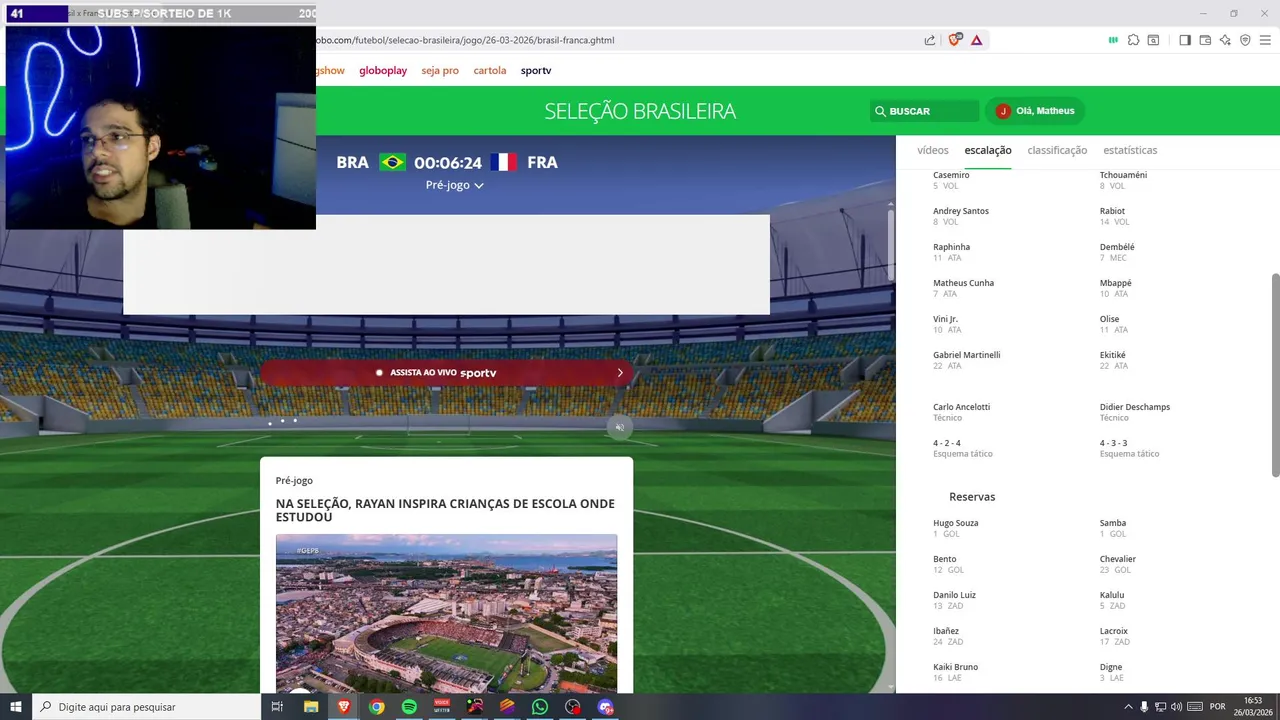Click the POR language indicator

1217,707
